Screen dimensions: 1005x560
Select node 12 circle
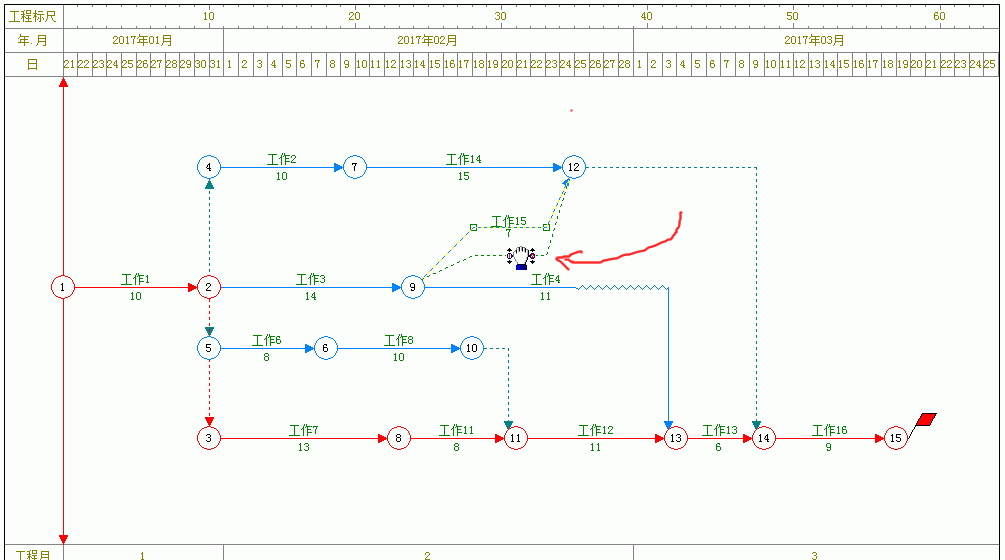(x=574, y=167)
